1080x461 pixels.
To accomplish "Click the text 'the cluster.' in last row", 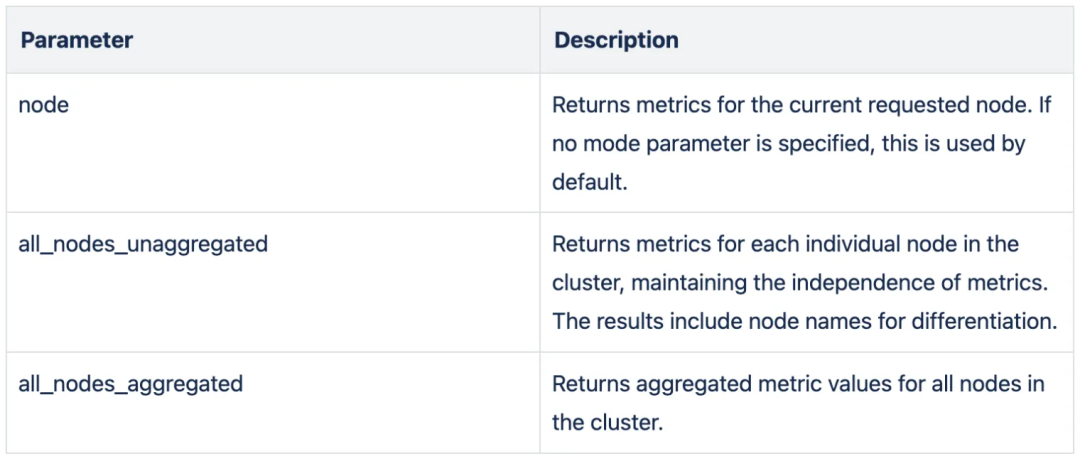I will (607, 422).
